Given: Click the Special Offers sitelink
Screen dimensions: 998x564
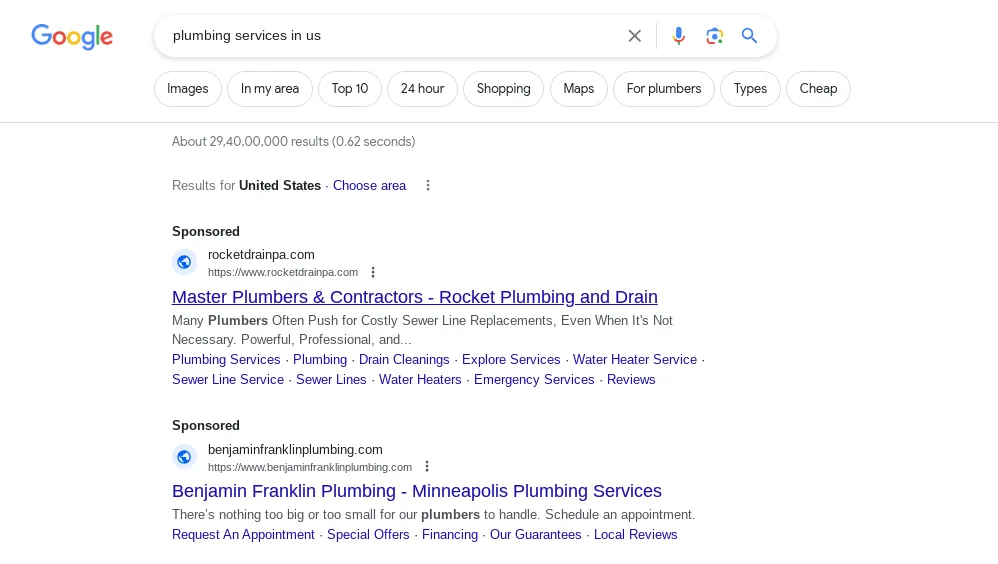Looking at the screenshot, I should pos(368,535).
